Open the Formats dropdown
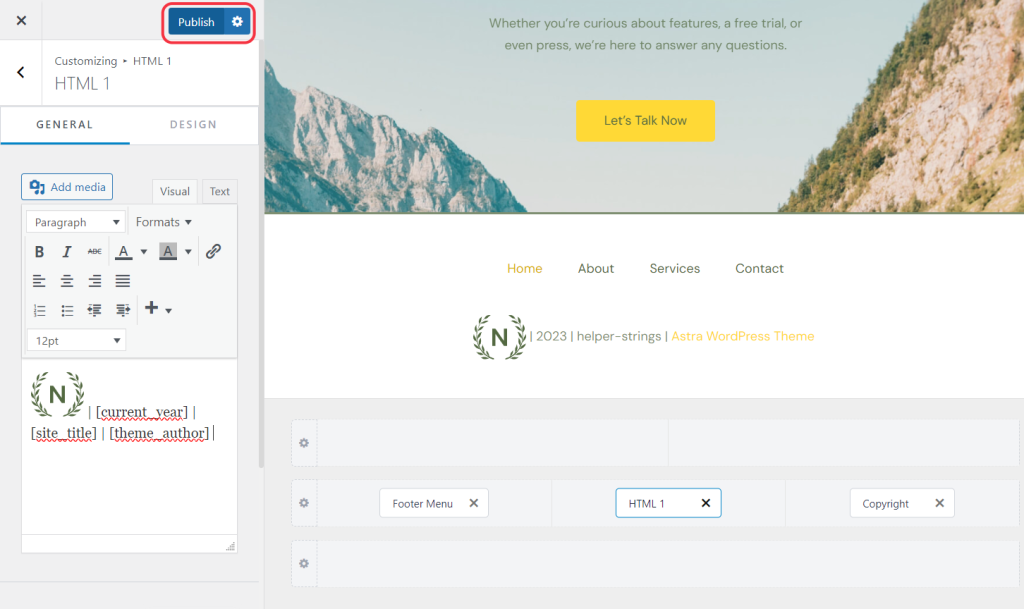Viewport: 1024px width, 609px height. click(163, 222)
